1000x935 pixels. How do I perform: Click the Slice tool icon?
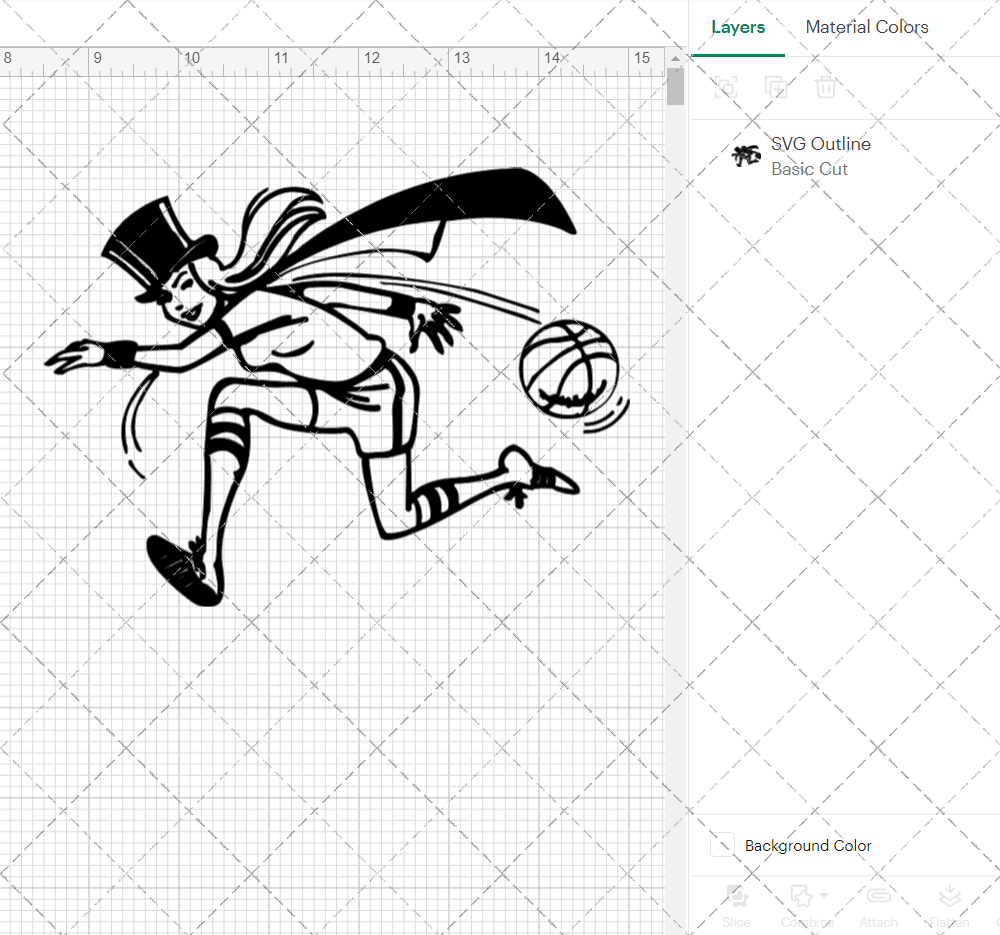[x=737, y=896]
